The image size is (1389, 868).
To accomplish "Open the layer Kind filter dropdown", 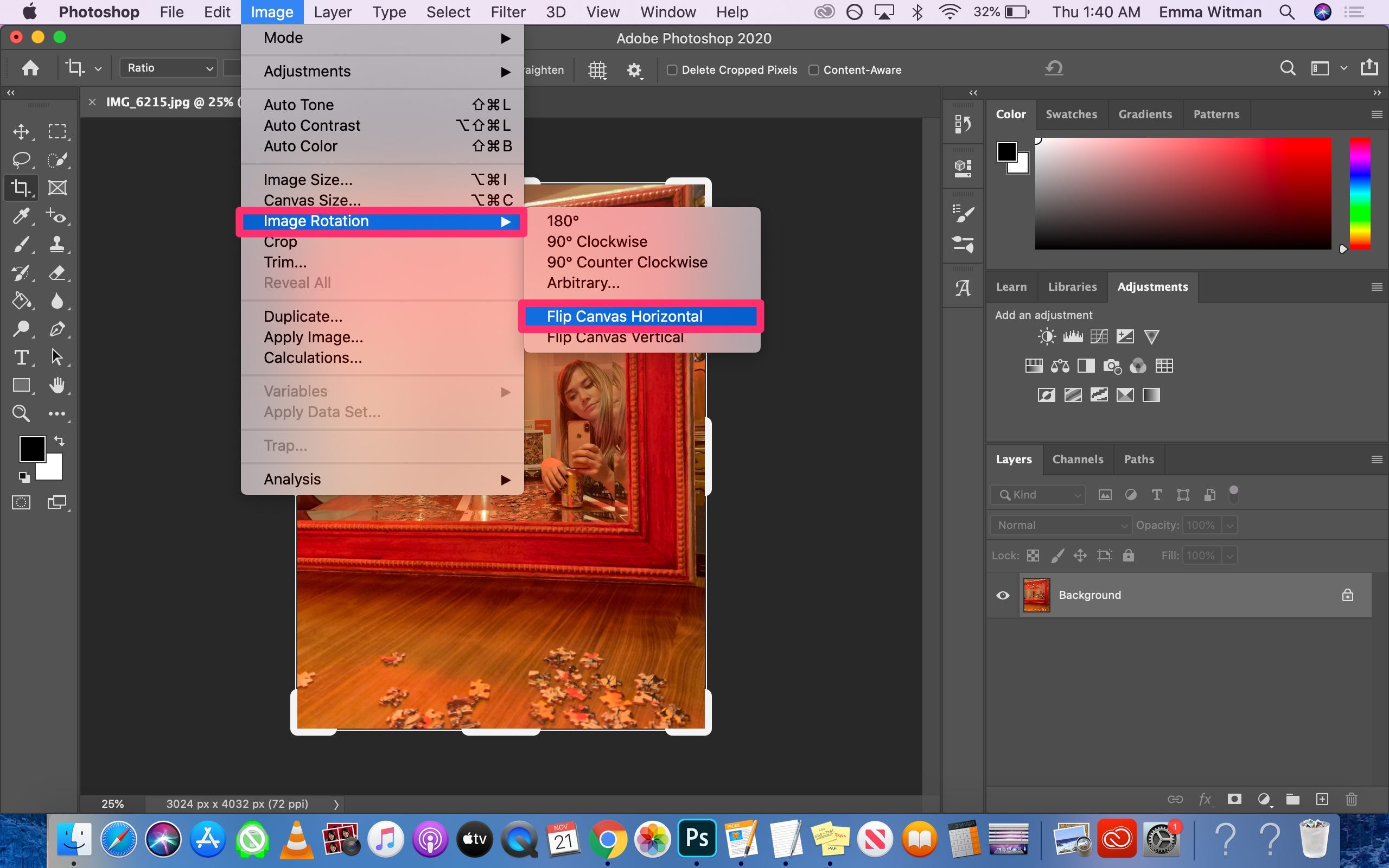I will tap(1038, 495).
